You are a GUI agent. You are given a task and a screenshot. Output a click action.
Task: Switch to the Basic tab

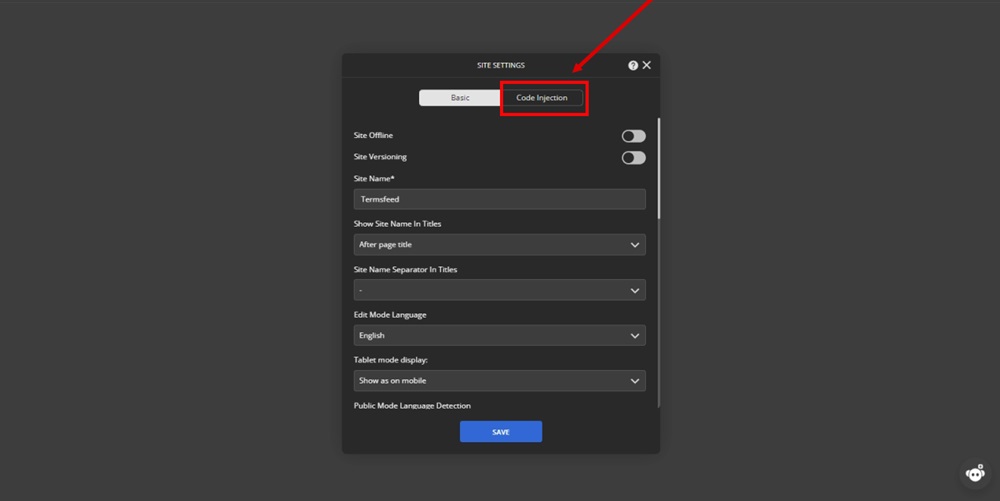(460, 98)
